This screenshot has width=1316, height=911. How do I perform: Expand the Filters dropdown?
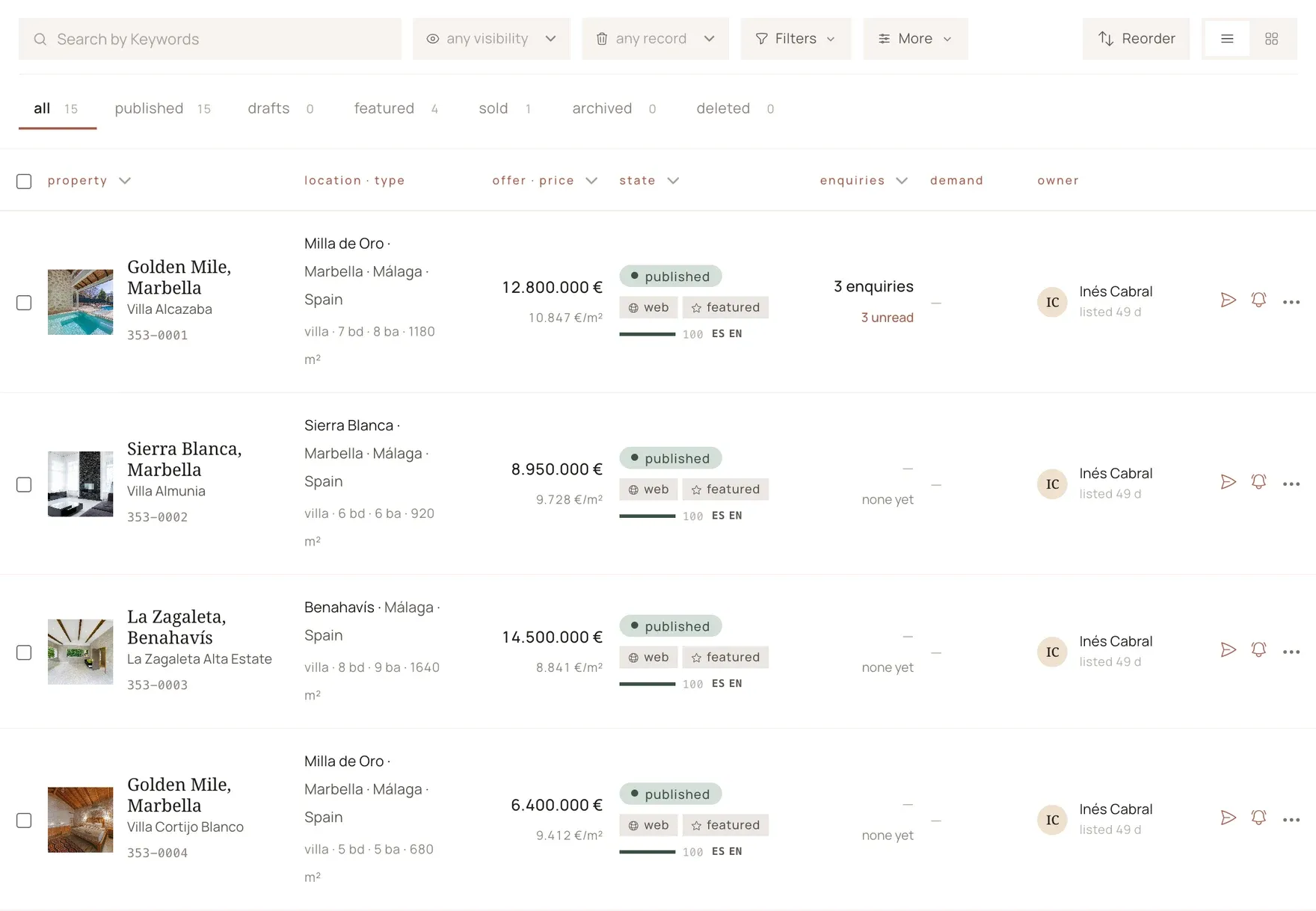click(796, 39)
